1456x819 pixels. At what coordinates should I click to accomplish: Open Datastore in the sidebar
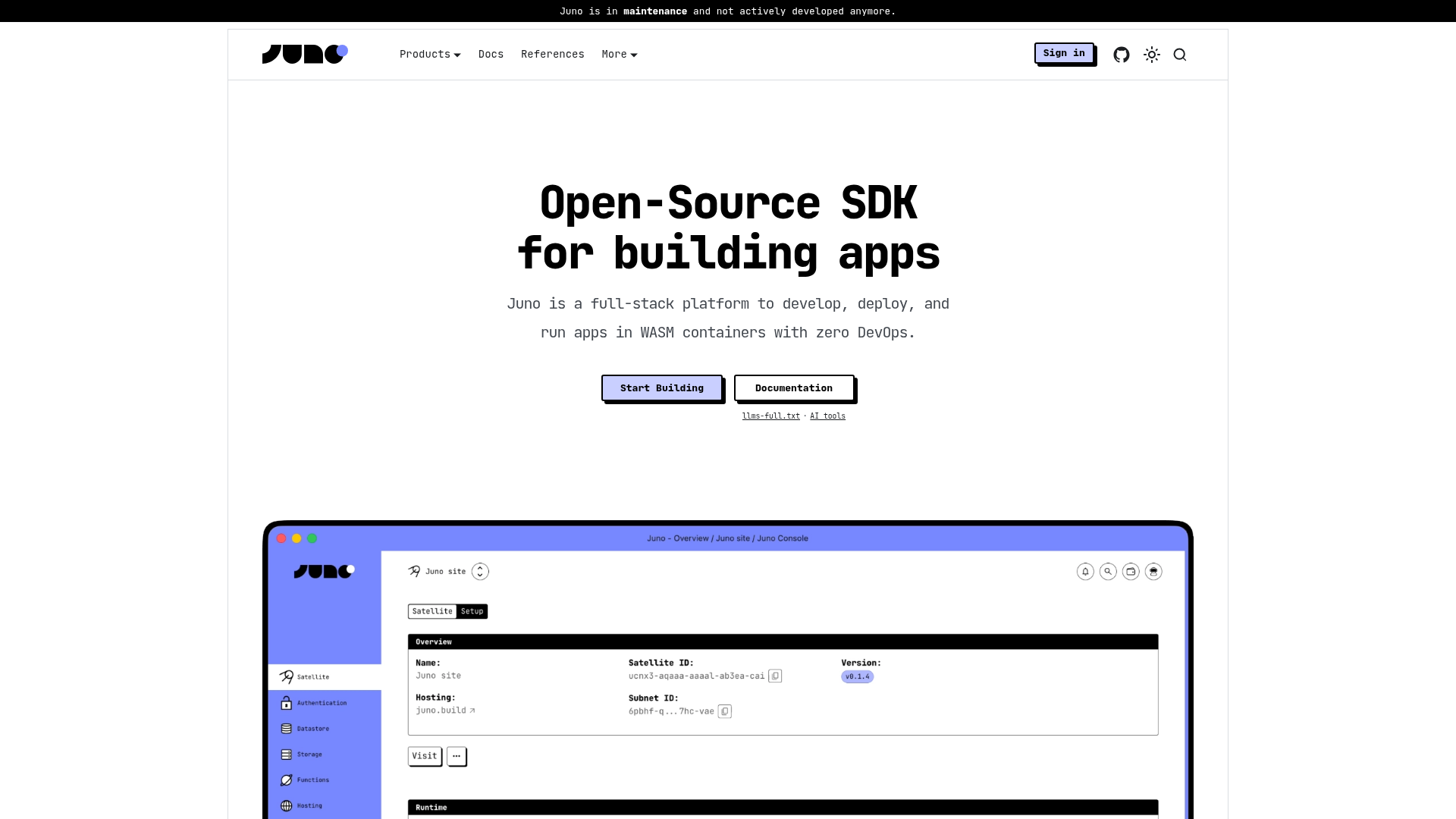(x=325, y=729)
